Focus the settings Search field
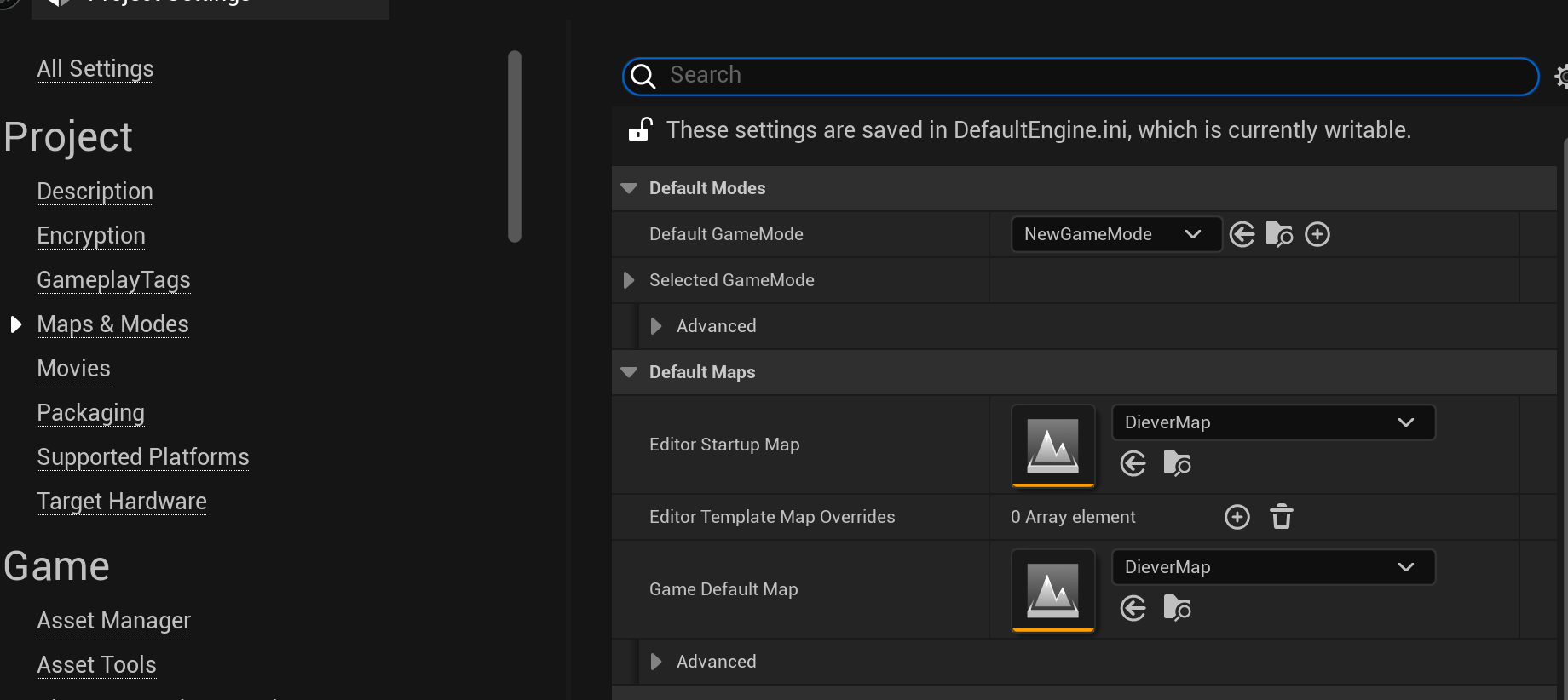The width and height of the screenshot is (1568, 700). [1081, 77]
